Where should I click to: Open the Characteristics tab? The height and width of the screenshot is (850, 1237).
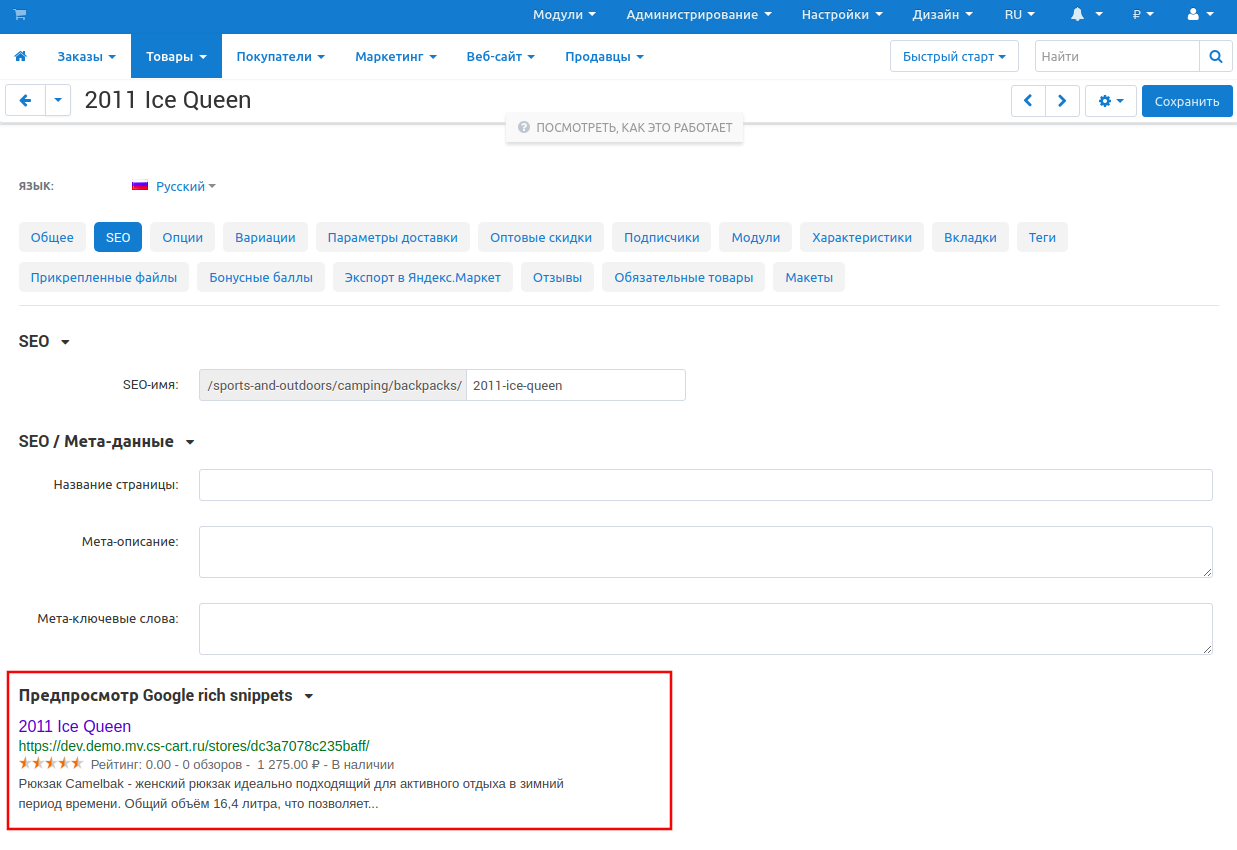click(x=861, y=238)
